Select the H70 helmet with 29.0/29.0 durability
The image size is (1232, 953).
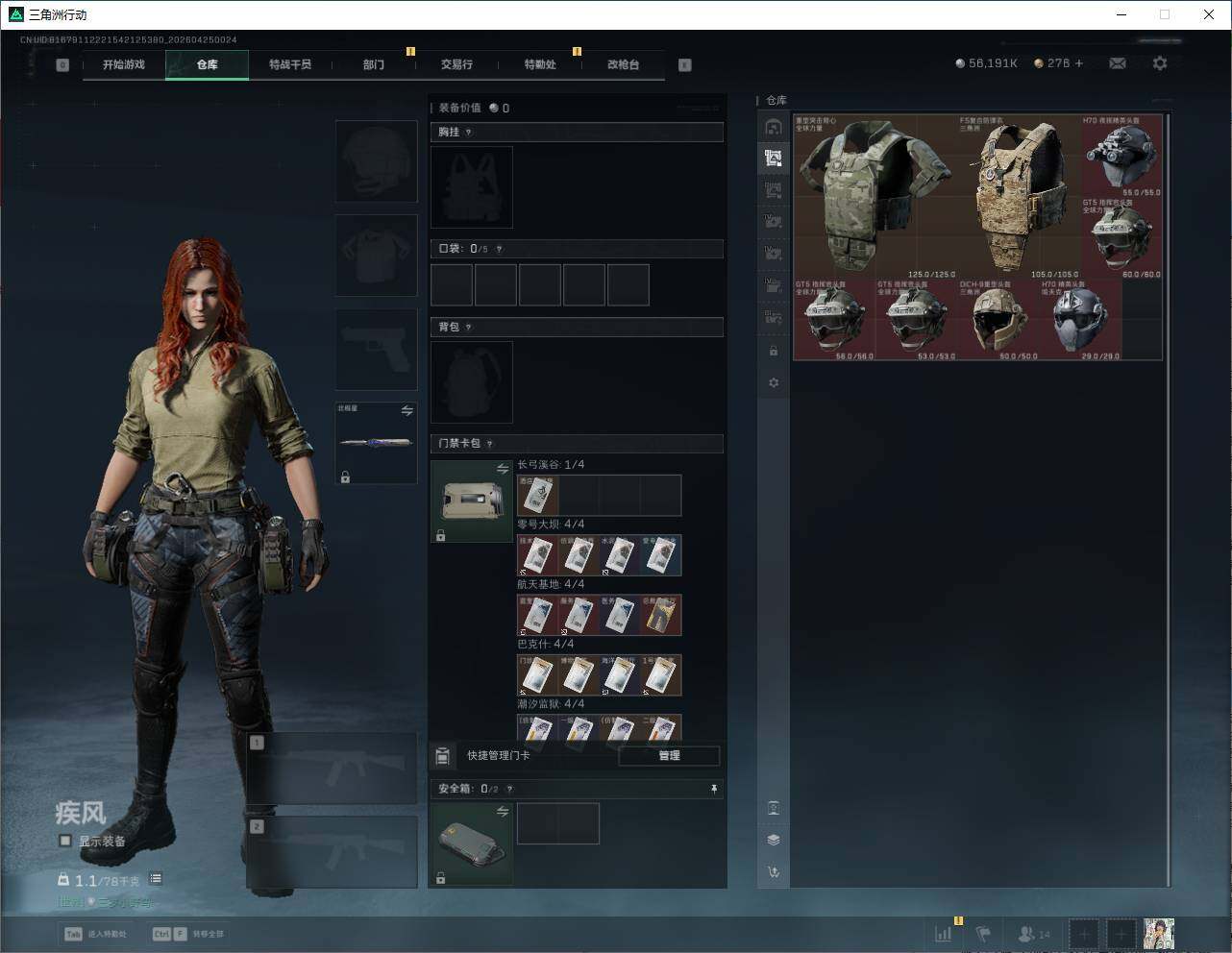pos(1080,320)
